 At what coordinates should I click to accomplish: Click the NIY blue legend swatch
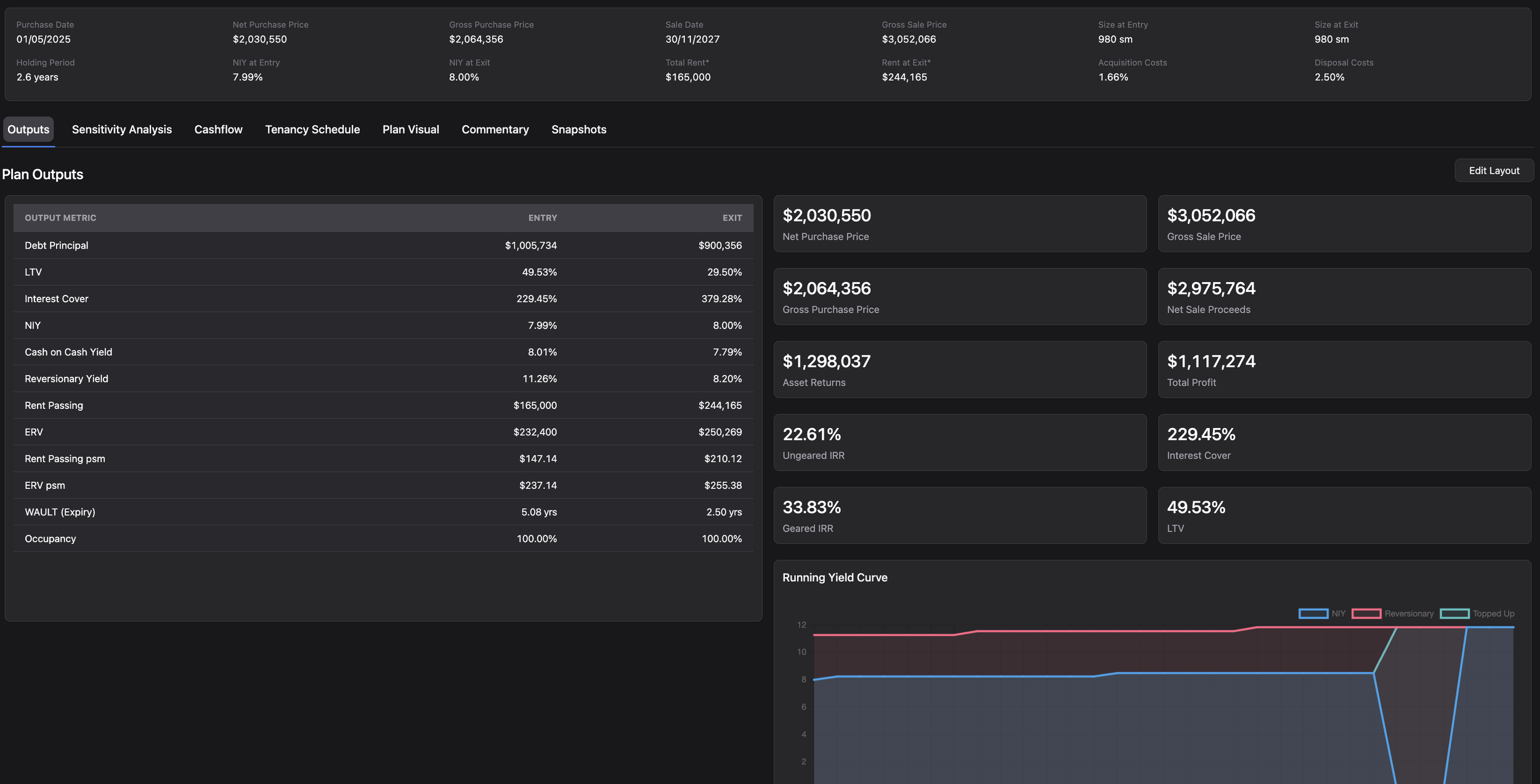click(1313, 613)
